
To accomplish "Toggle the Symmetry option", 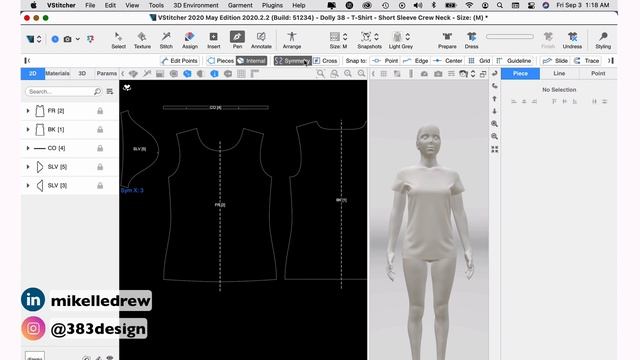I will (x=292, y=61).
